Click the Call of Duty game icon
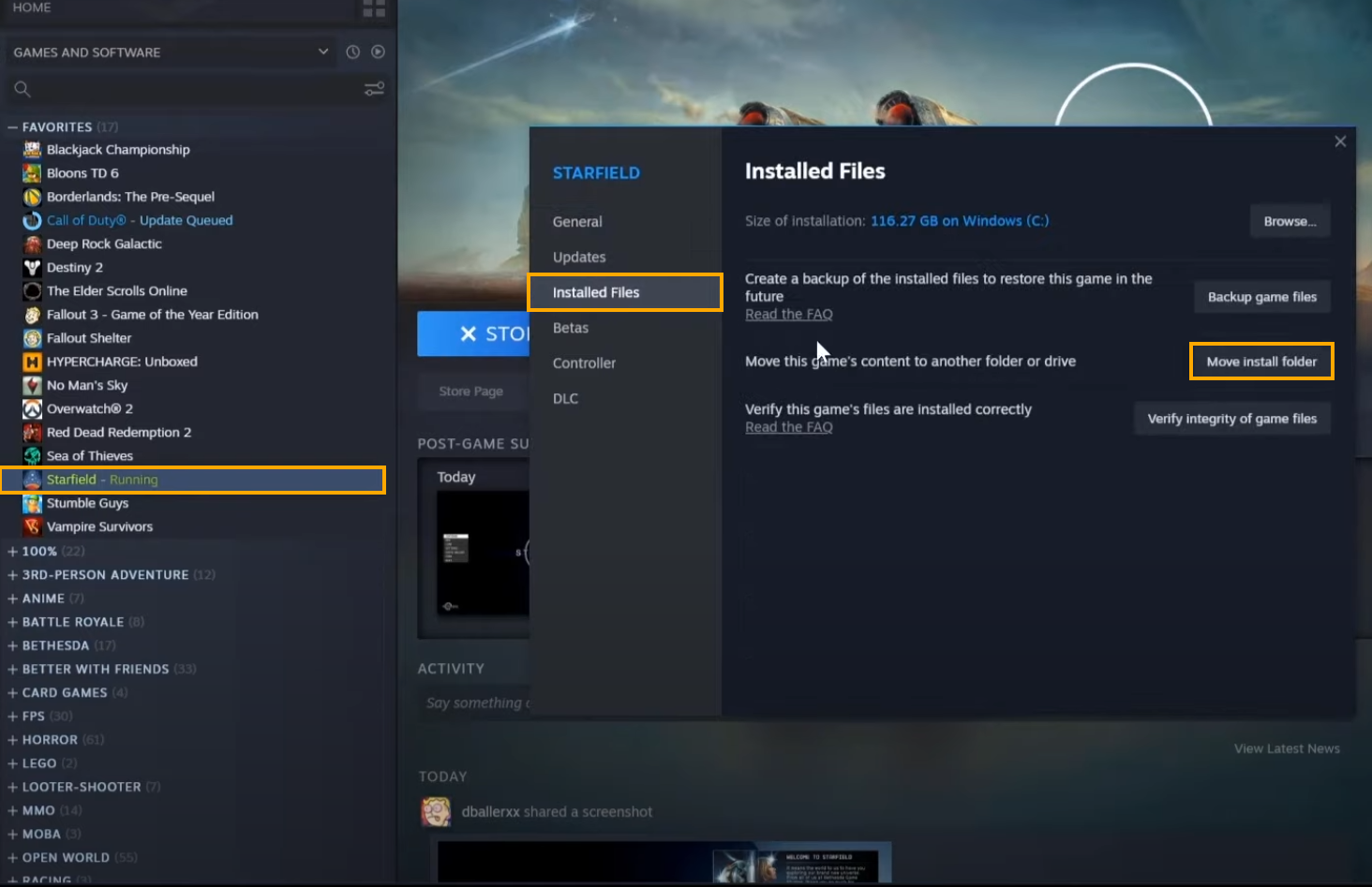The height and width of the screenshot is (887, 1372). tap(32, 220)
